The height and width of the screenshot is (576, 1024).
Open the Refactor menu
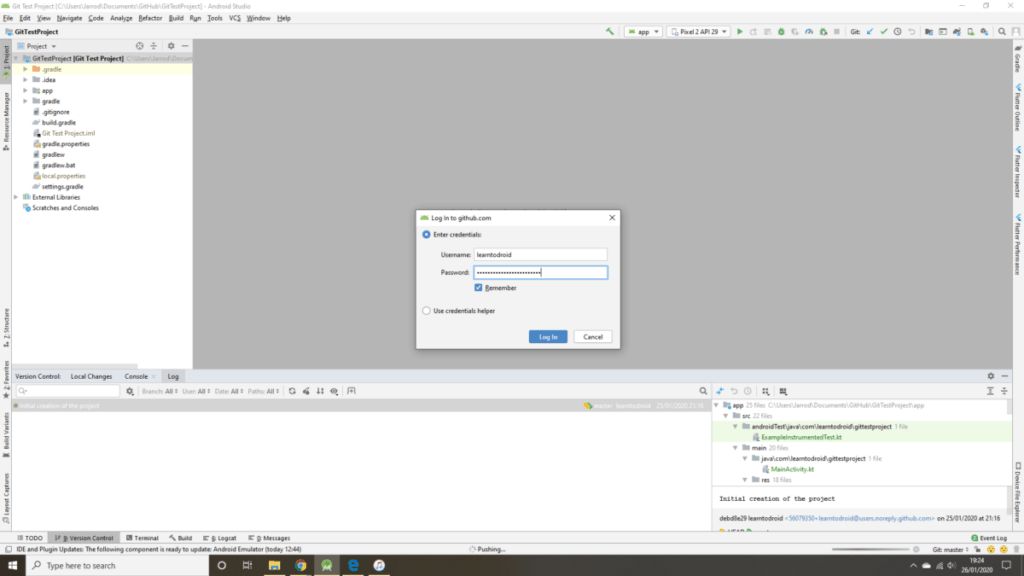[150, 18]
